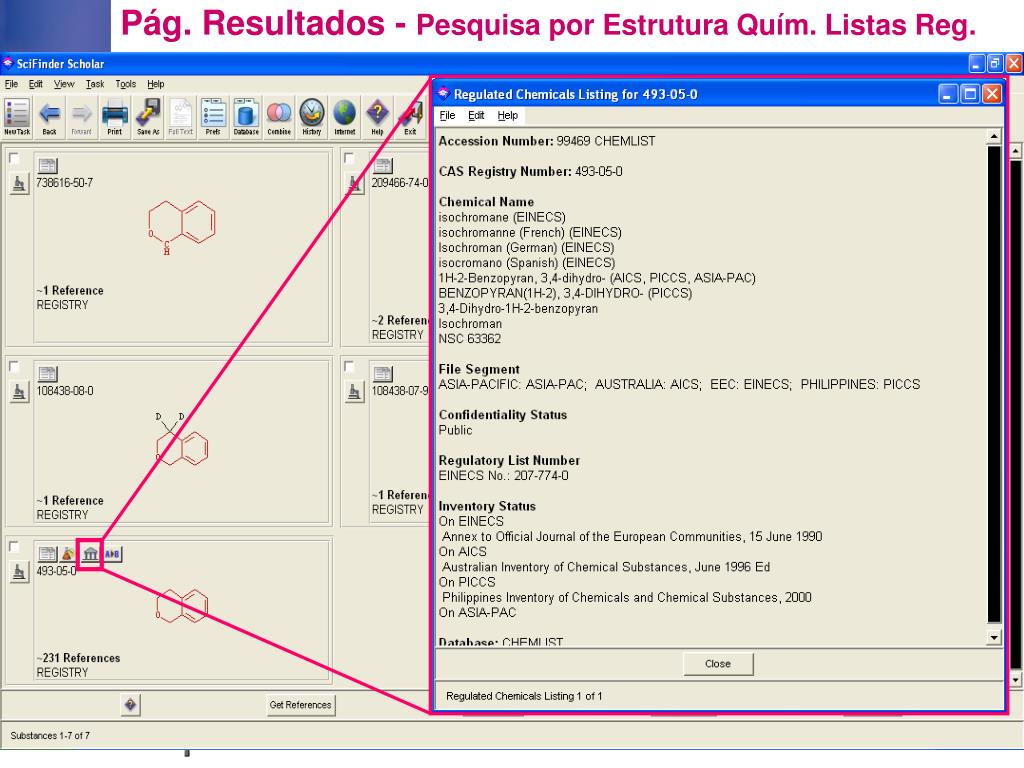
Task: Open the View menu
Action: [x=64, y=84]
